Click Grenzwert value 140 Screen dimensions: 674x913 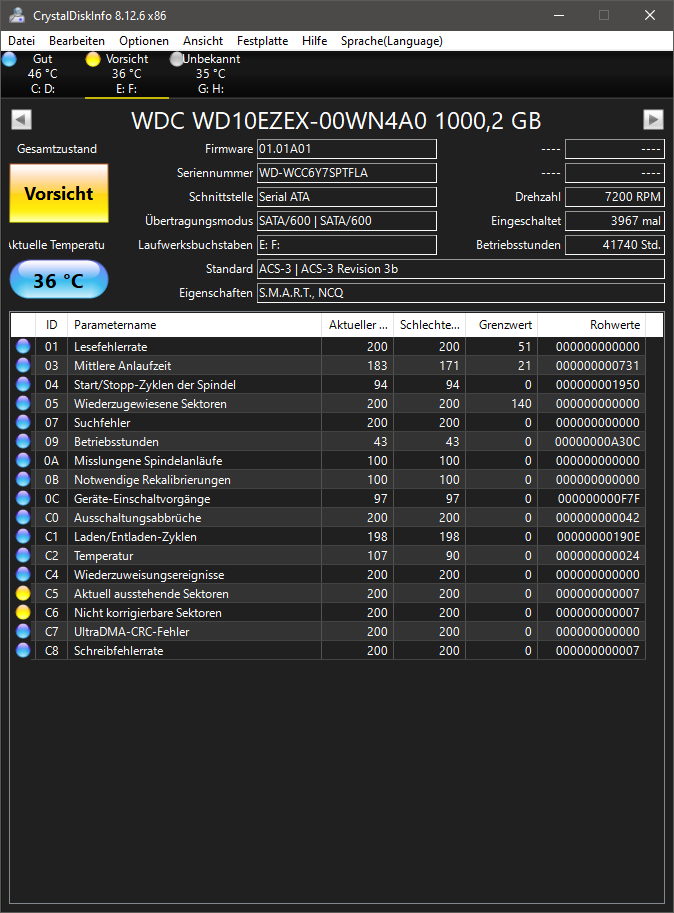click(x=521, y=404)
